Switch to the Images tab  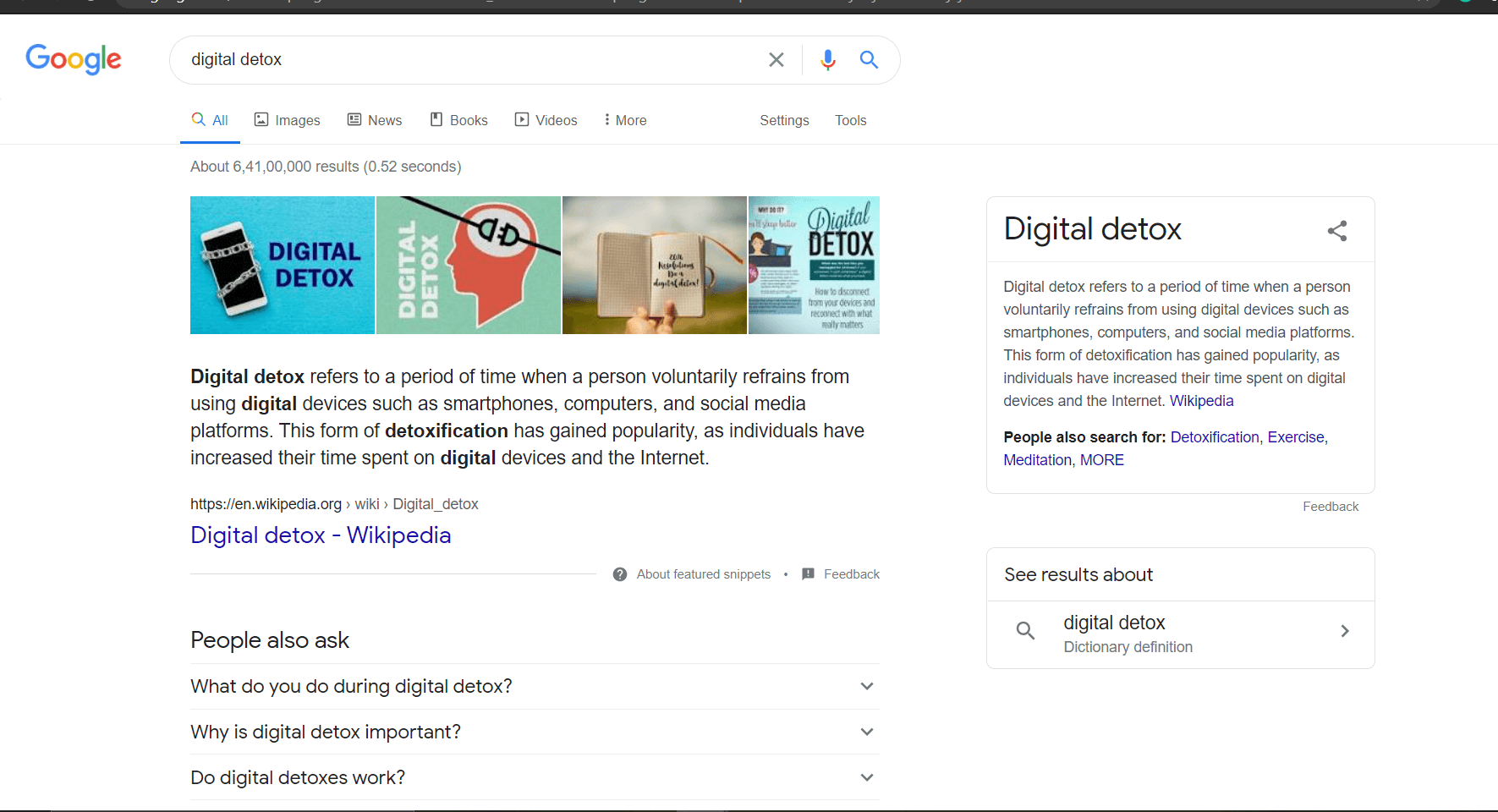tap(288, 120)
